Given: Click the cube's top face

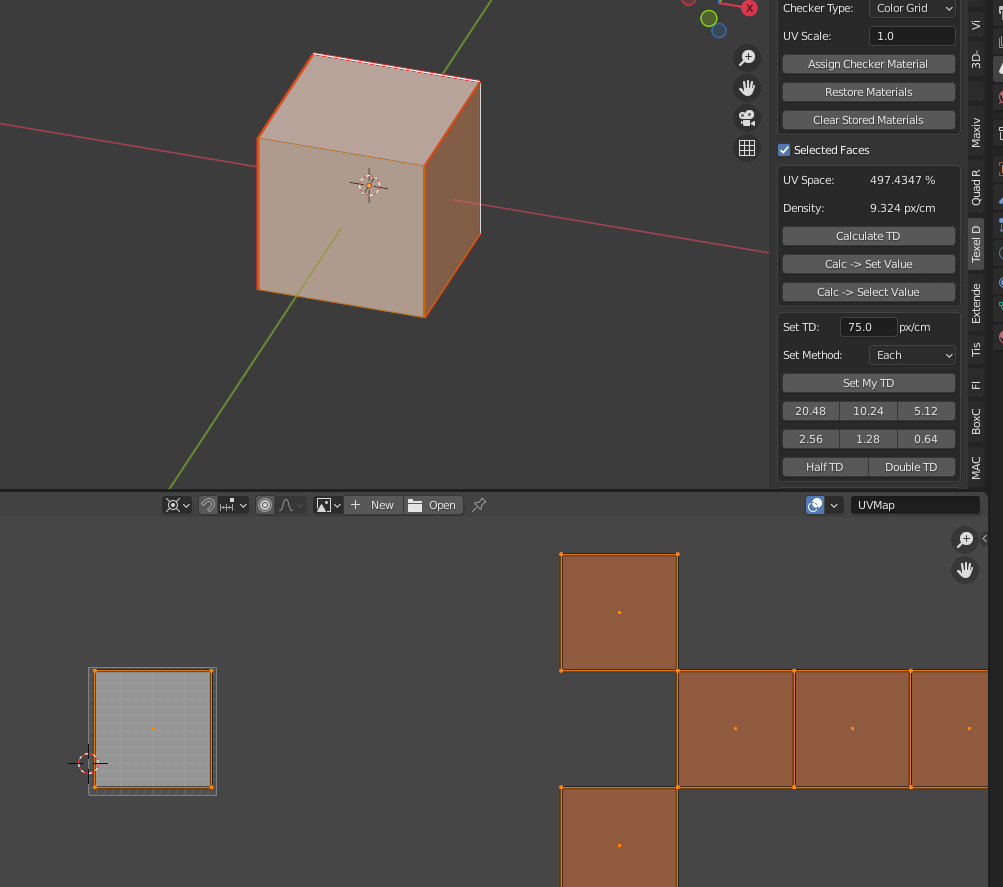Looking at the screenshot, I should coord(369,110).
